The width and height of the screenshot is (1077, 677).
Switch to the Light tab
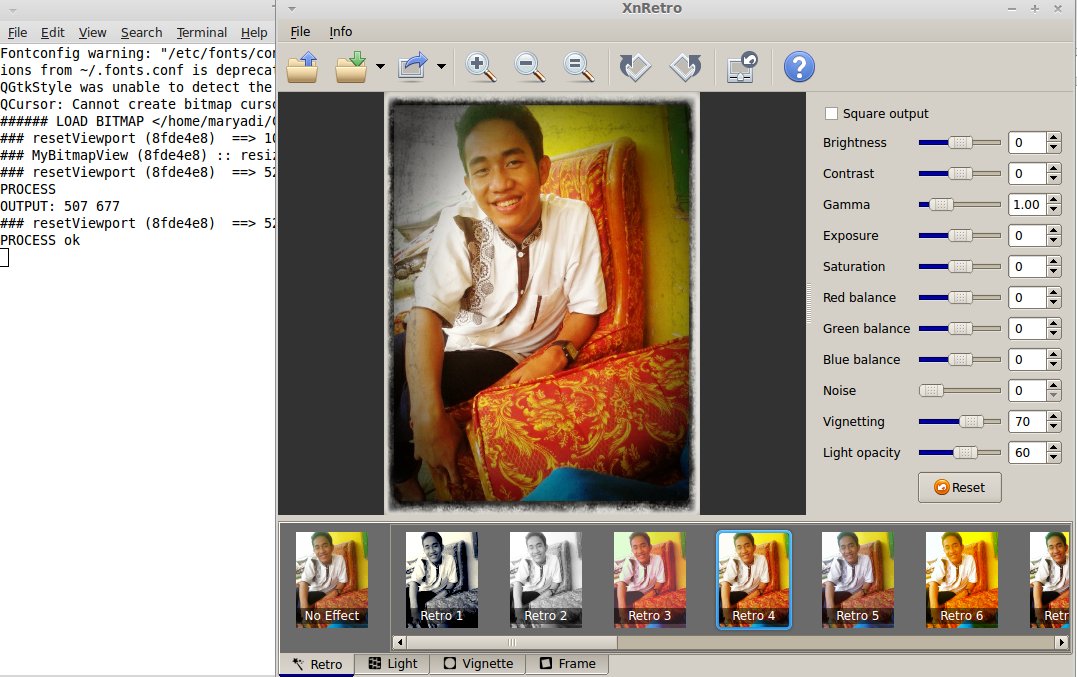click(392, 663)
